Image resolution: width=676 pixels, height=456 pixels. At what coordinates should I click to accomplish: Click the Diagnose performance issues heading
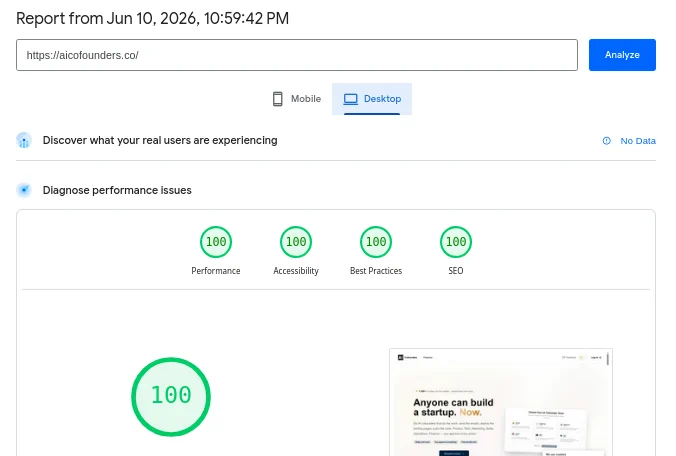(117, 190)
